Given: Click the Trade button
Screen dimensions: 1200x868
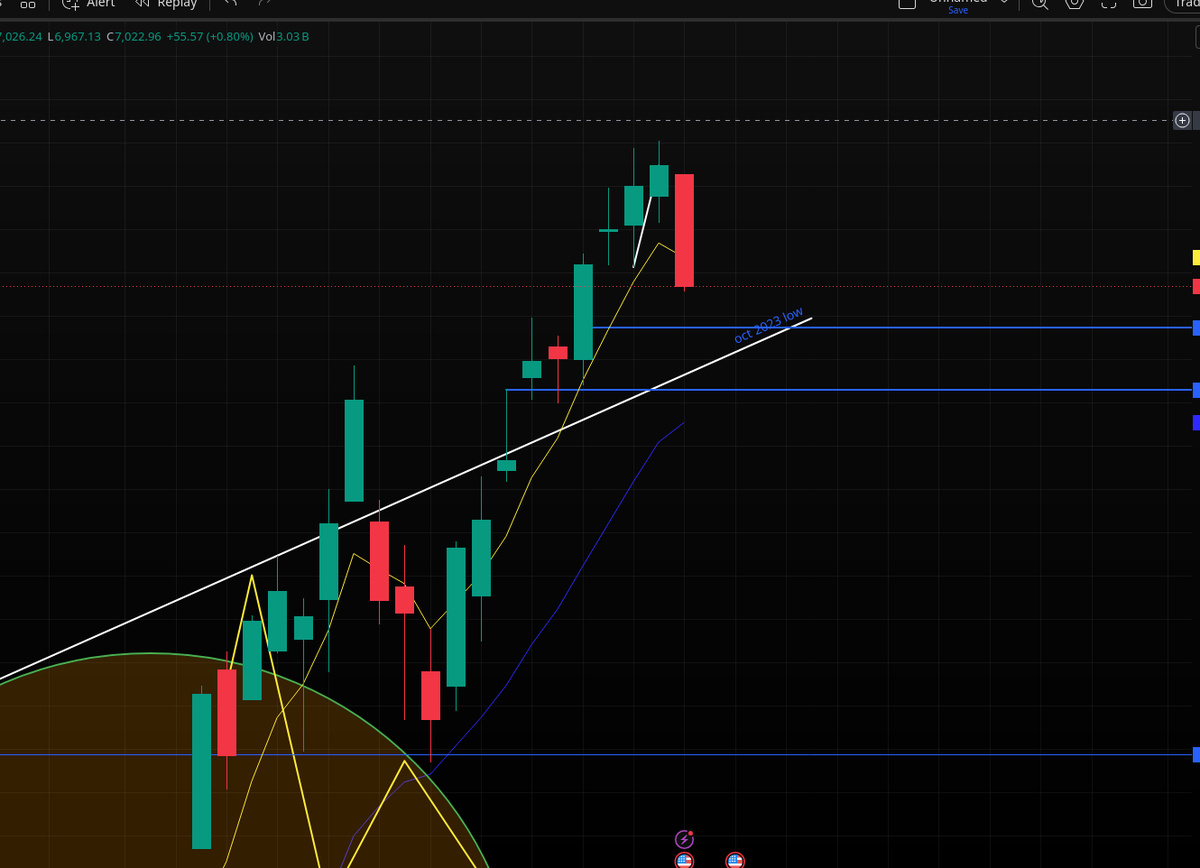Looking at the screenshot, I should pyautogui.click(x=1183, y=4).
